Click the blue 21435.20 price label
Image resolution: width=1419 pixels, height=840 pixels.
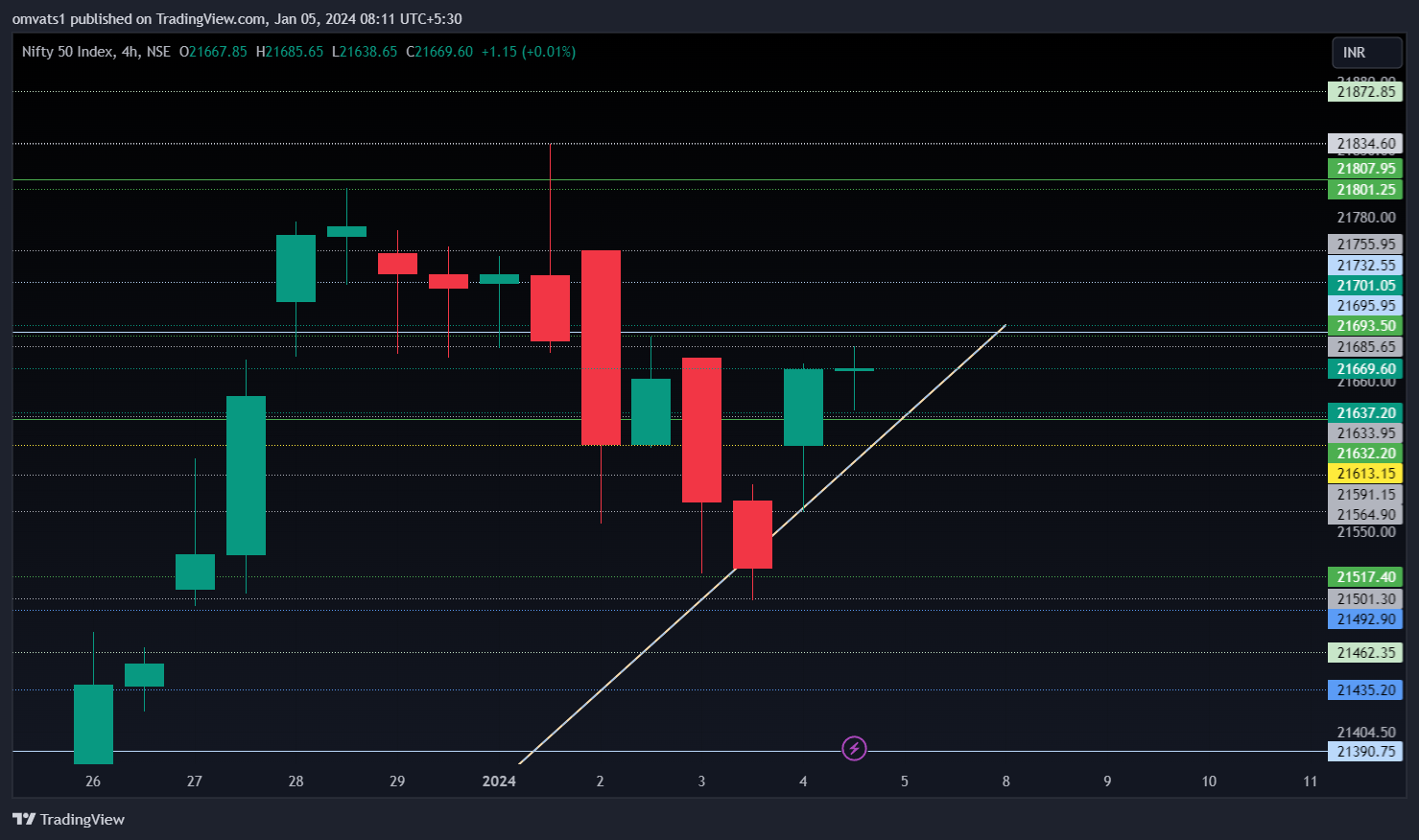(1365, 690)
